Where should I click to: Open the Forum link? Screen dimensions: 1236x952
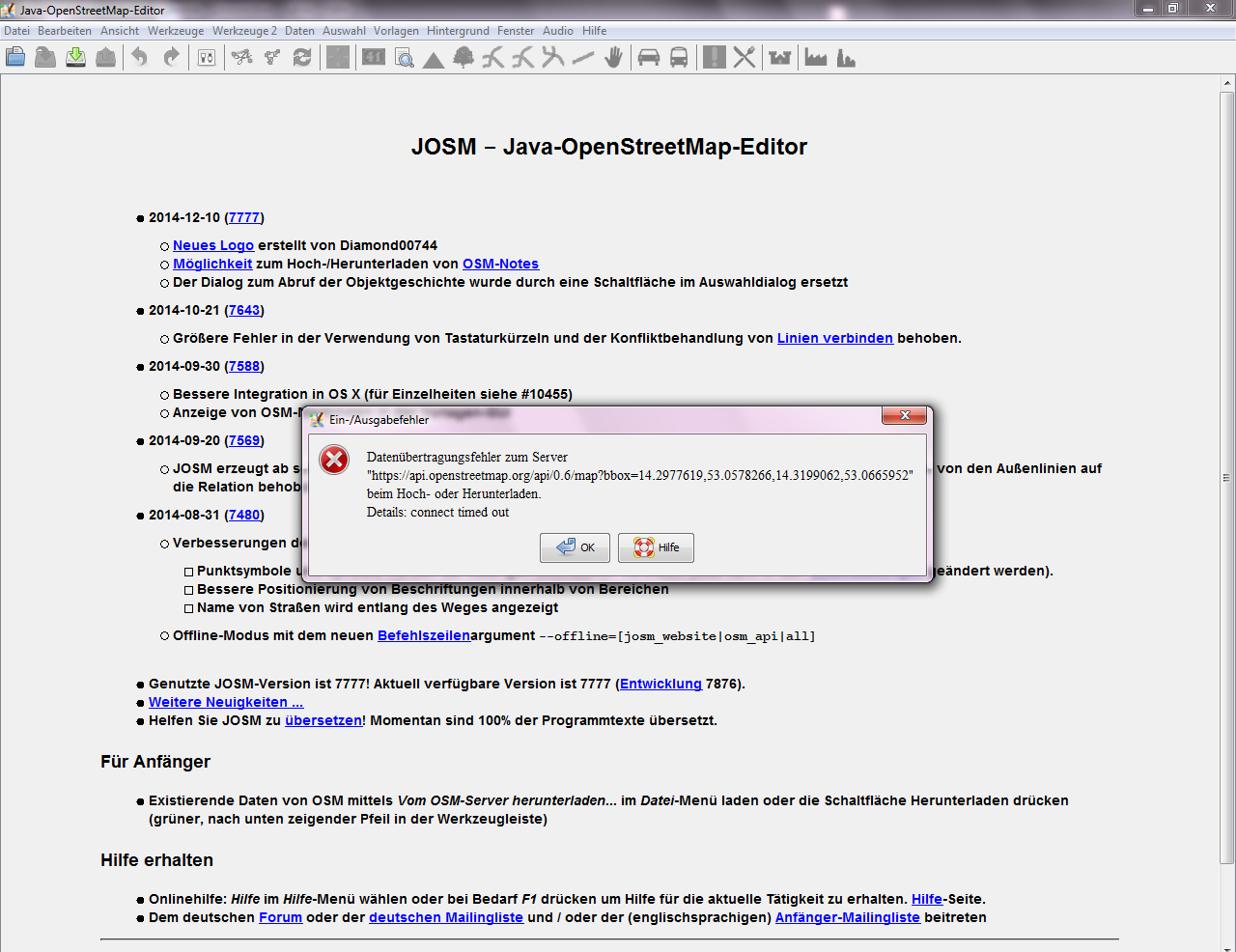(280, 917)
